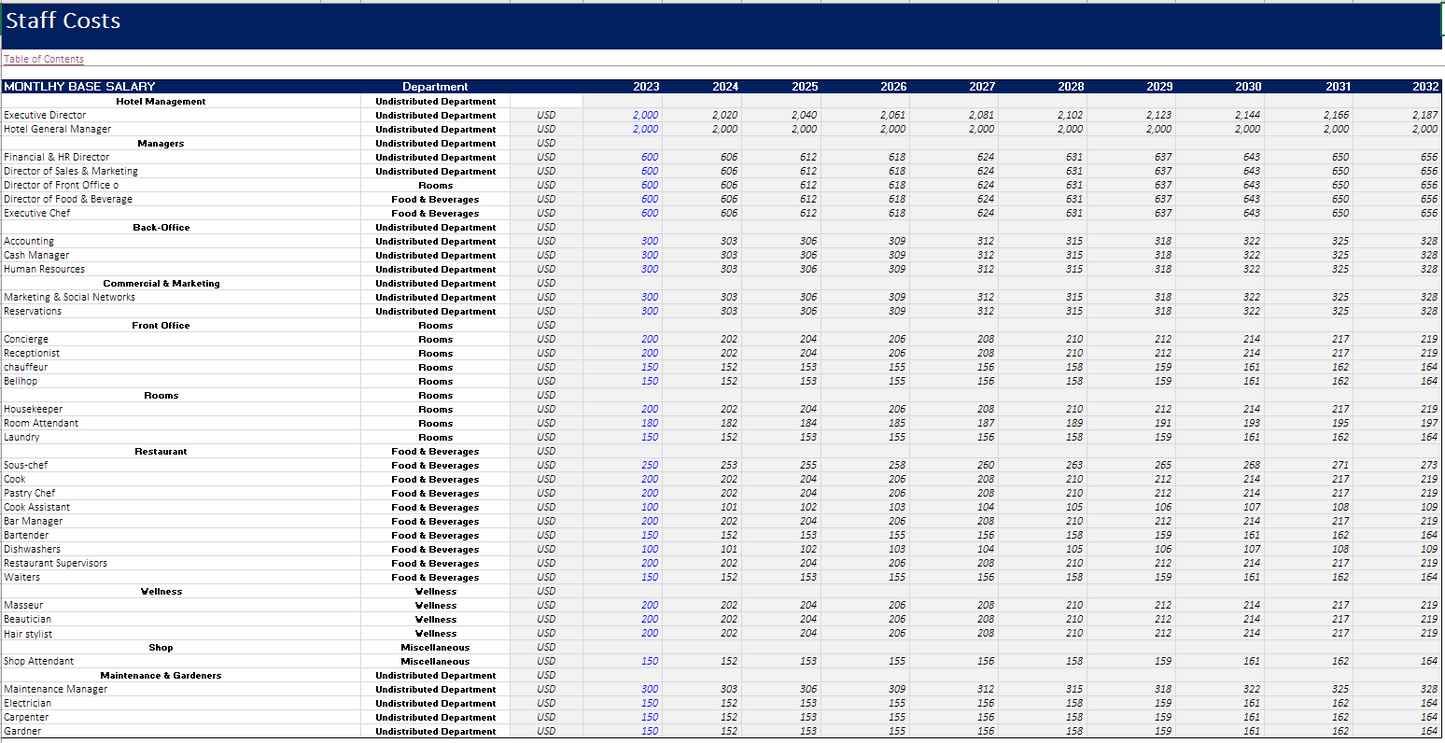Select the Executive Director row label

45,115
